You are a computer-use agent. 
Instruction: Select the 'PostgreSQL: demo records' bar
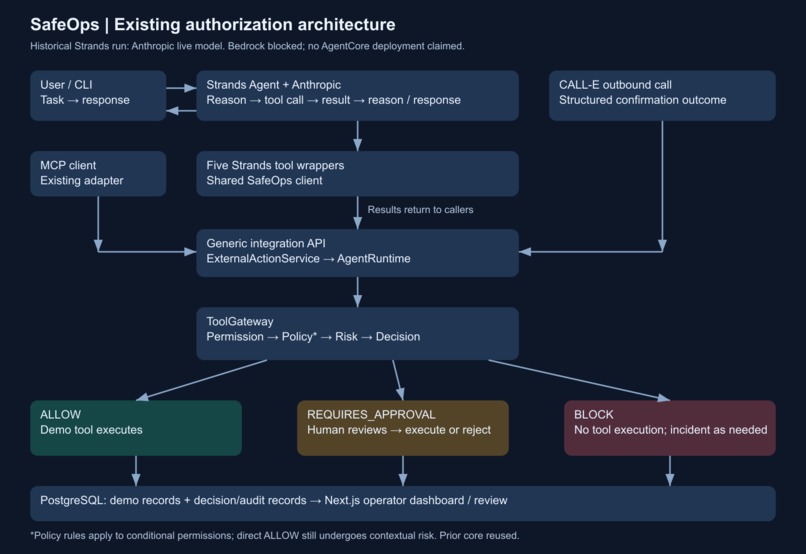click(x=403, y=504)
